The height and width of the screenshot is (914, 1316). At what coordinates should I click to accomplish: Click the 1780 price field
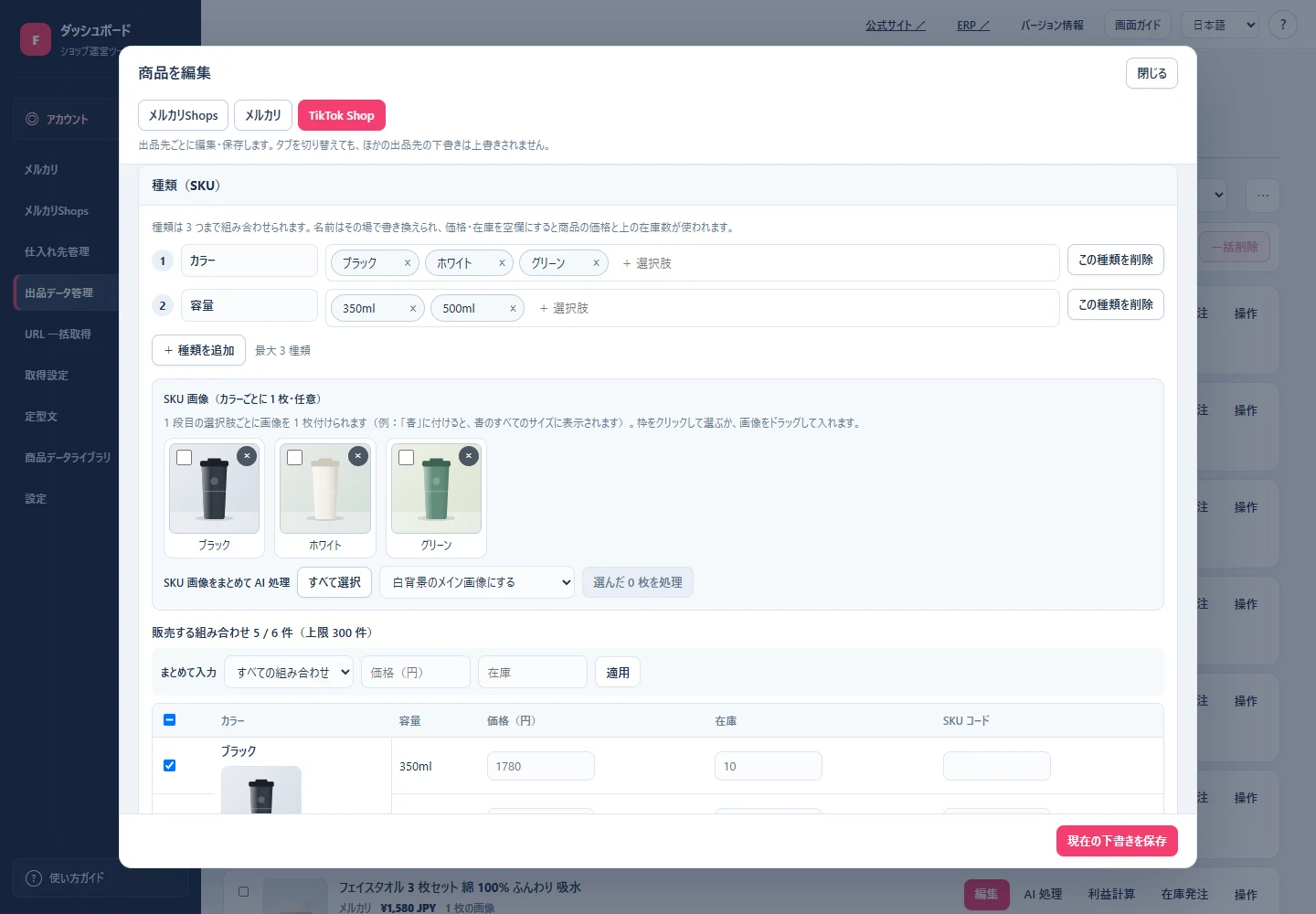(541, 766)
